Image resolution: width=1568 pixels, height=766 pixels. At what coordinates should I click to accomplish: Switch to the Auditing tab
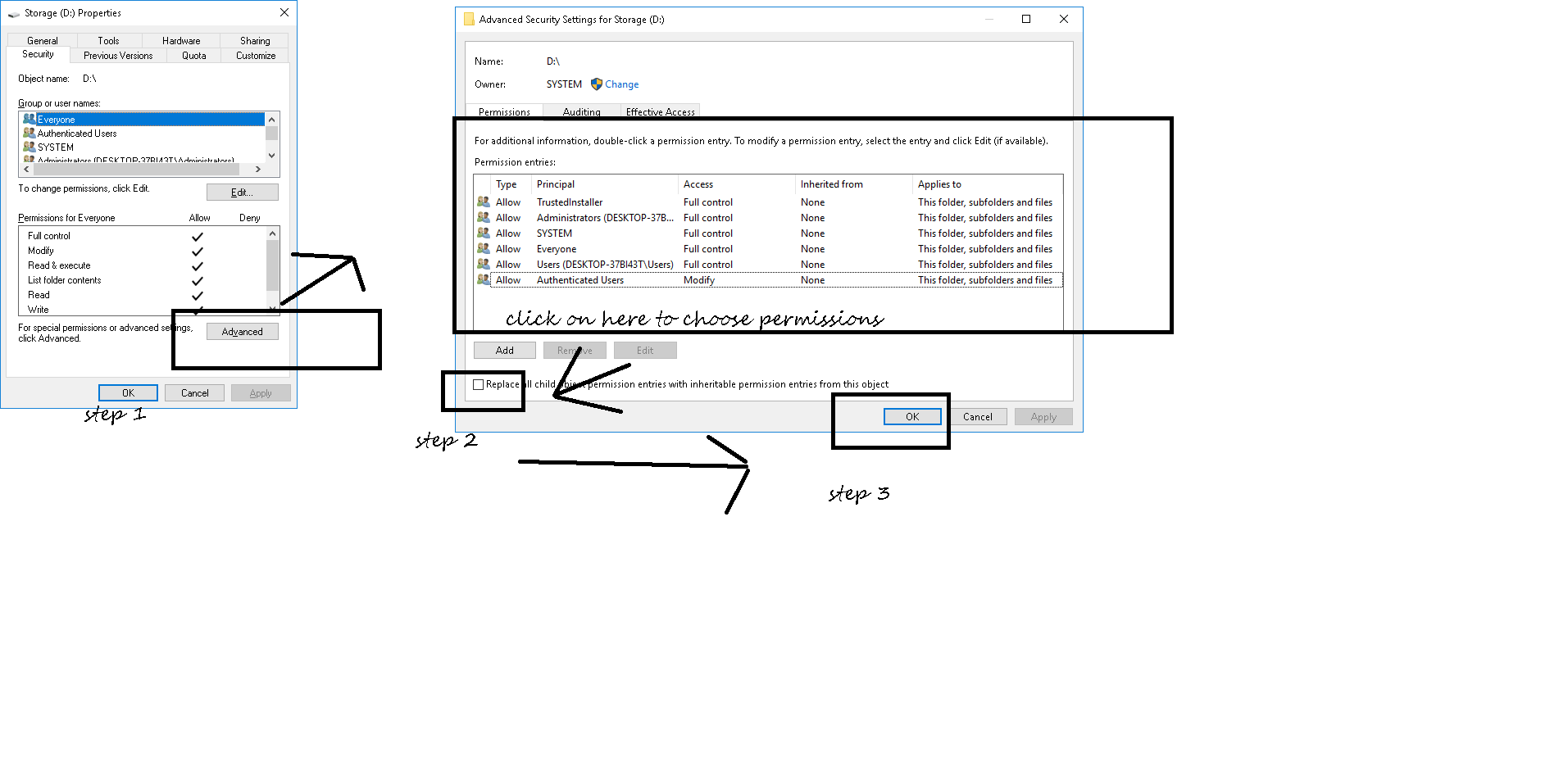pos(581,112)
